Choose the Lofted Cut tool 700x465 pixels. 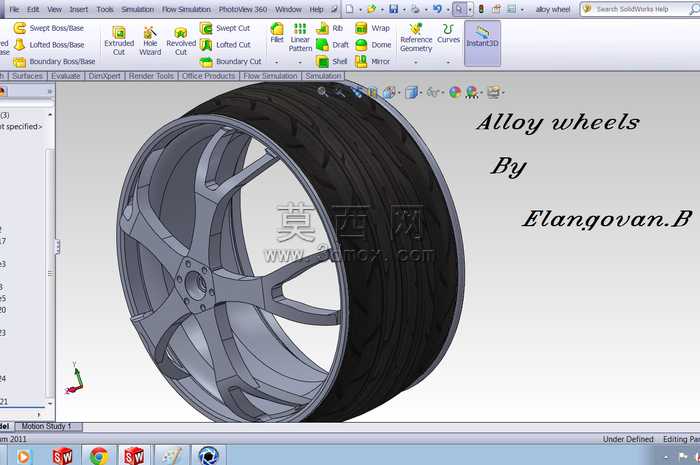pos(225,45)
